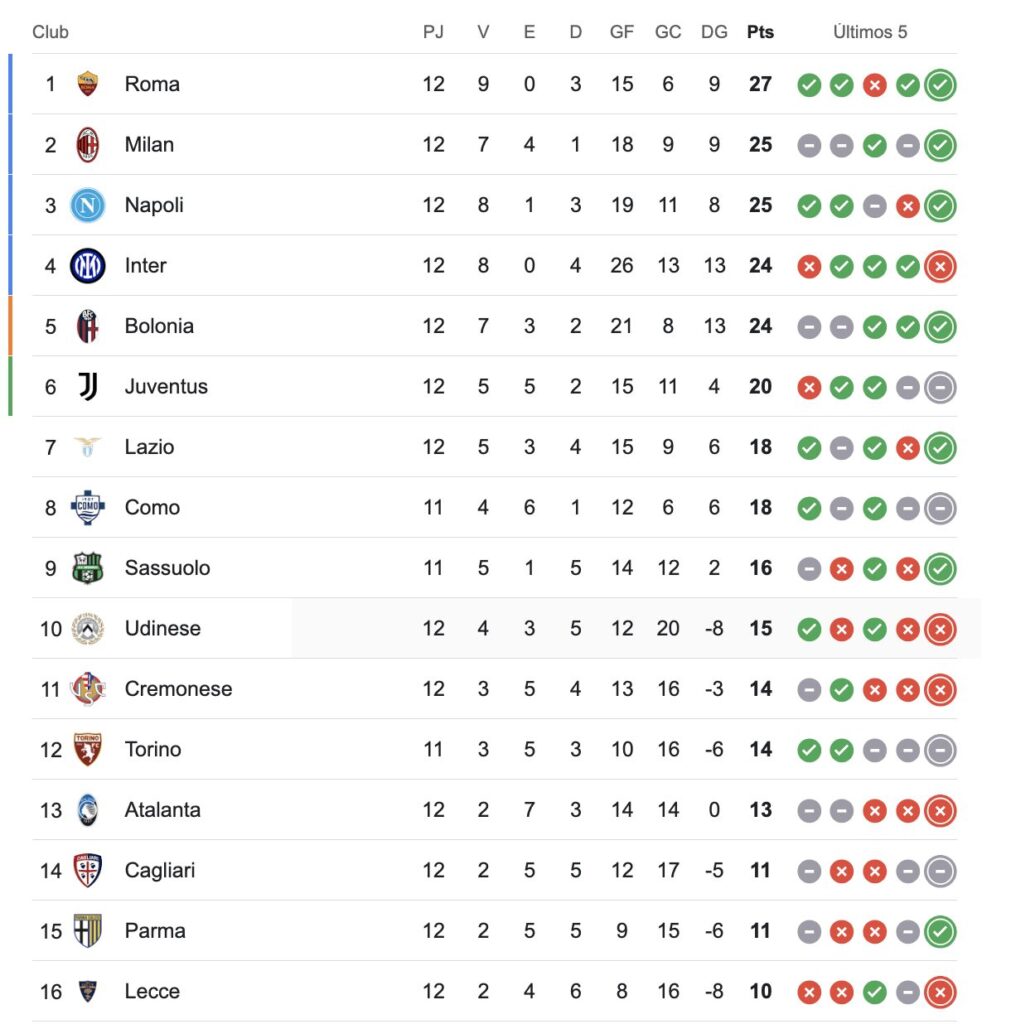Click the Inter club logo
The width and height of the screenshot is (1011, 1024).
point(88,266)
